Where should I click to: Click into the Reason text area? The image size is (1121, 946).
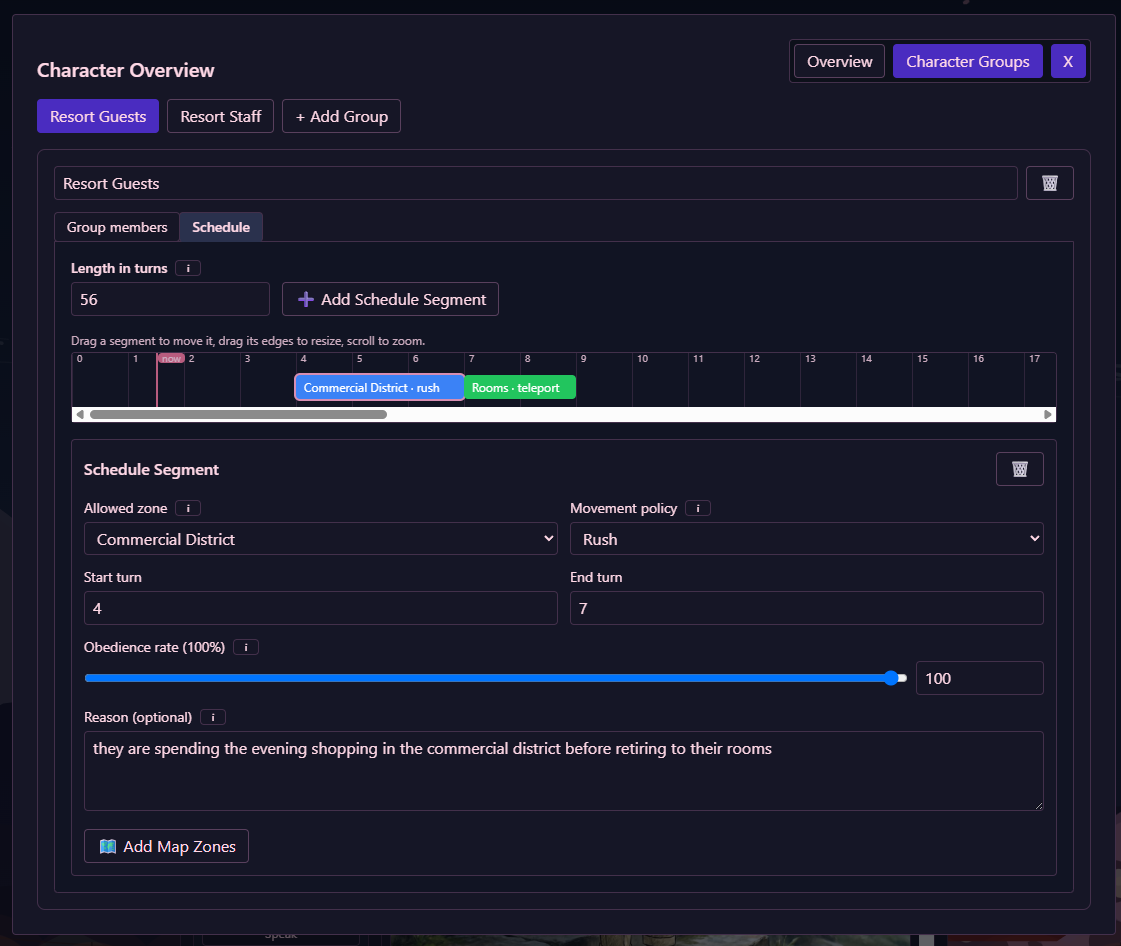pos(563,771)
